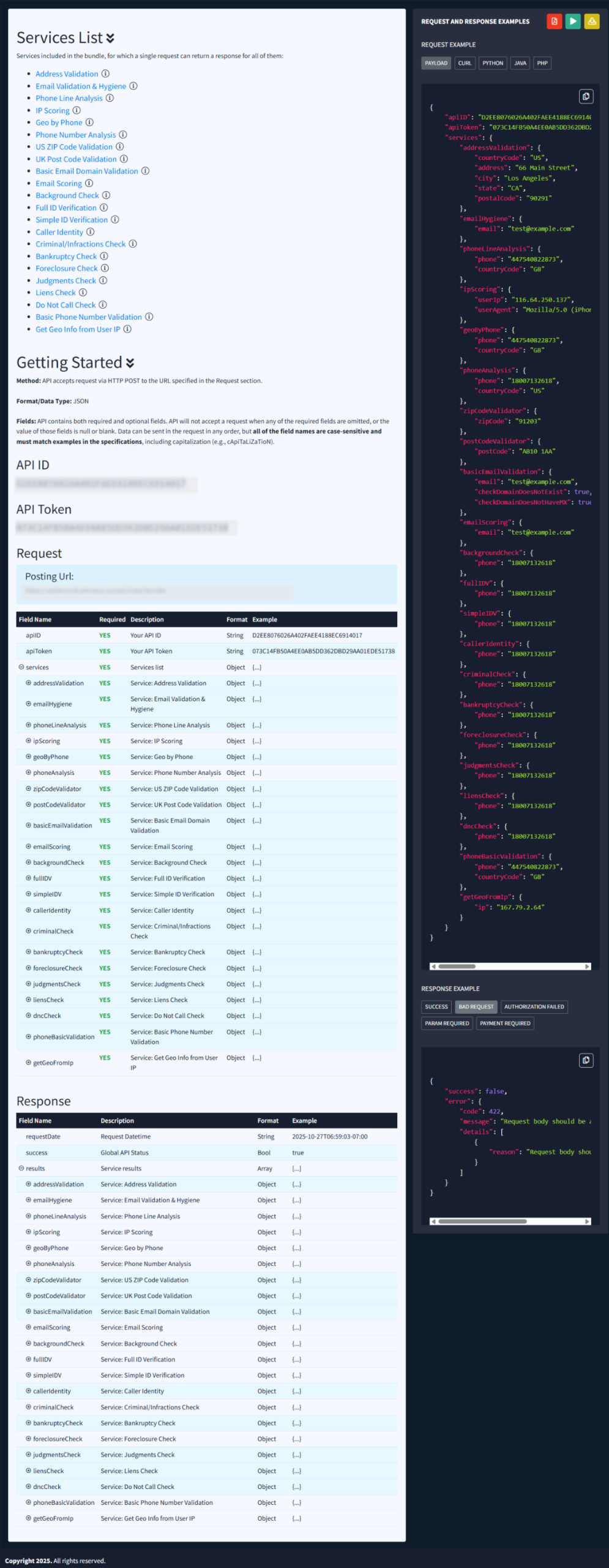
Task: Select the PYTHON request example tab
Action: click(x=492, y=63)
